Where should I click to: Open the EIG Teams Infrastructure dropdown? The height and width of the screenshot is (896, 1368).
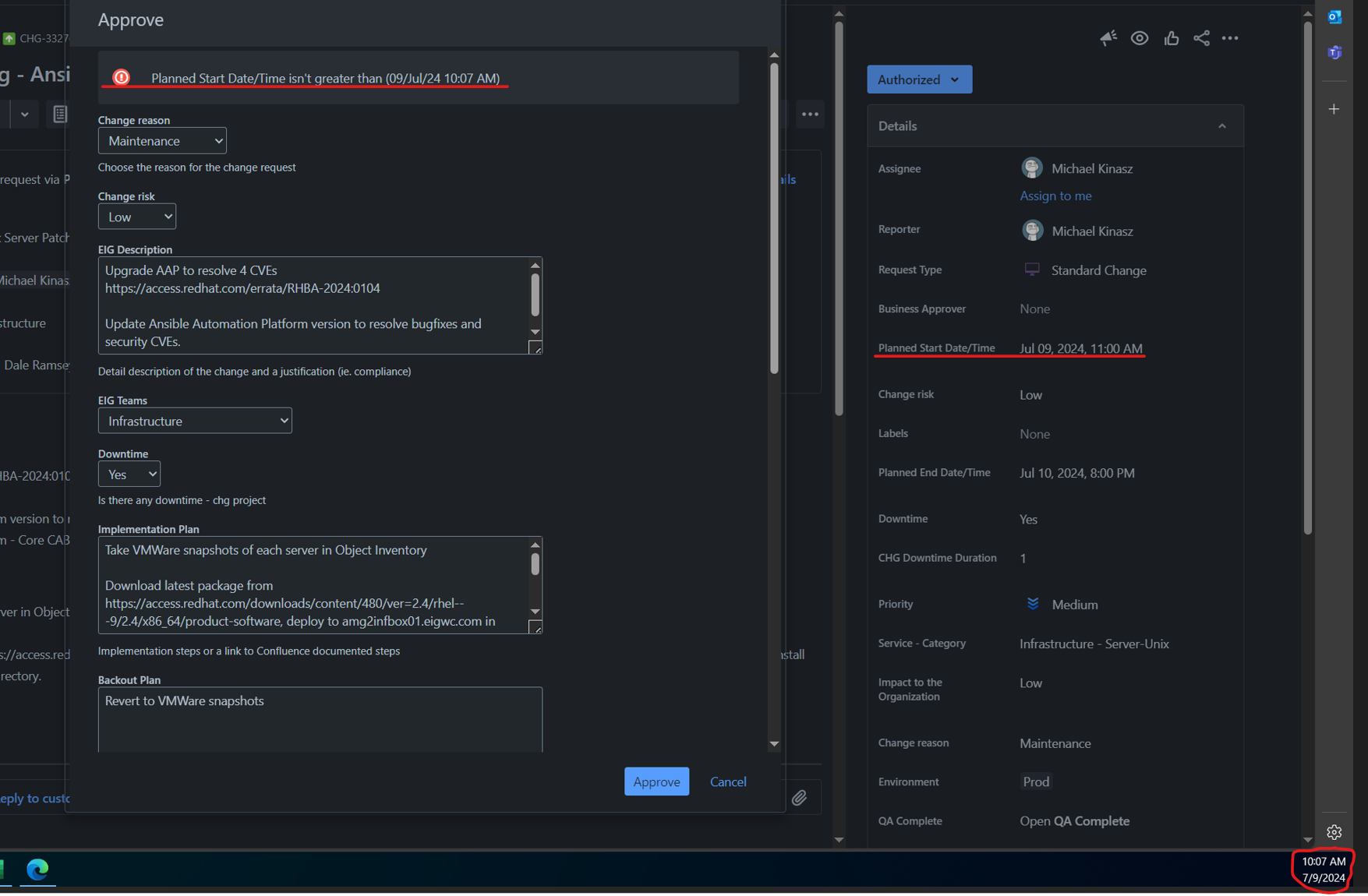[x=195, y=421]
